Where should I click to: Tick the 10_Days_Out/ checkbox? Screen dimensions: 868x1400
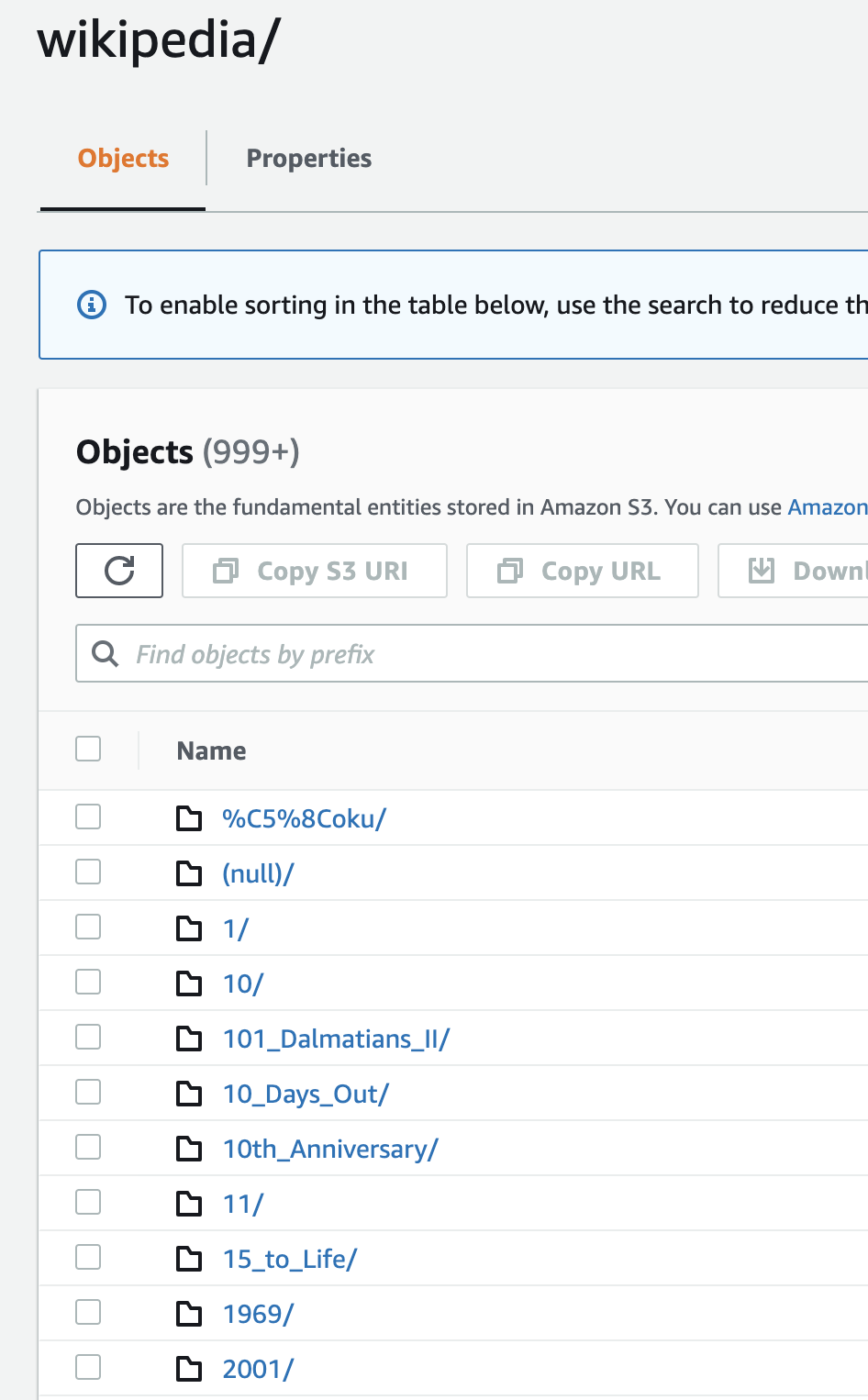(88, 1092)
